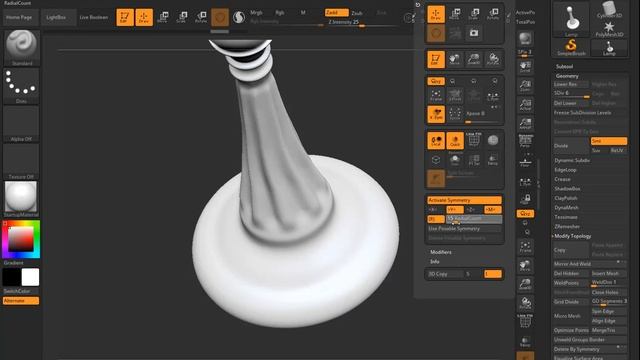Toggle Live Boolean

point(94,18)
